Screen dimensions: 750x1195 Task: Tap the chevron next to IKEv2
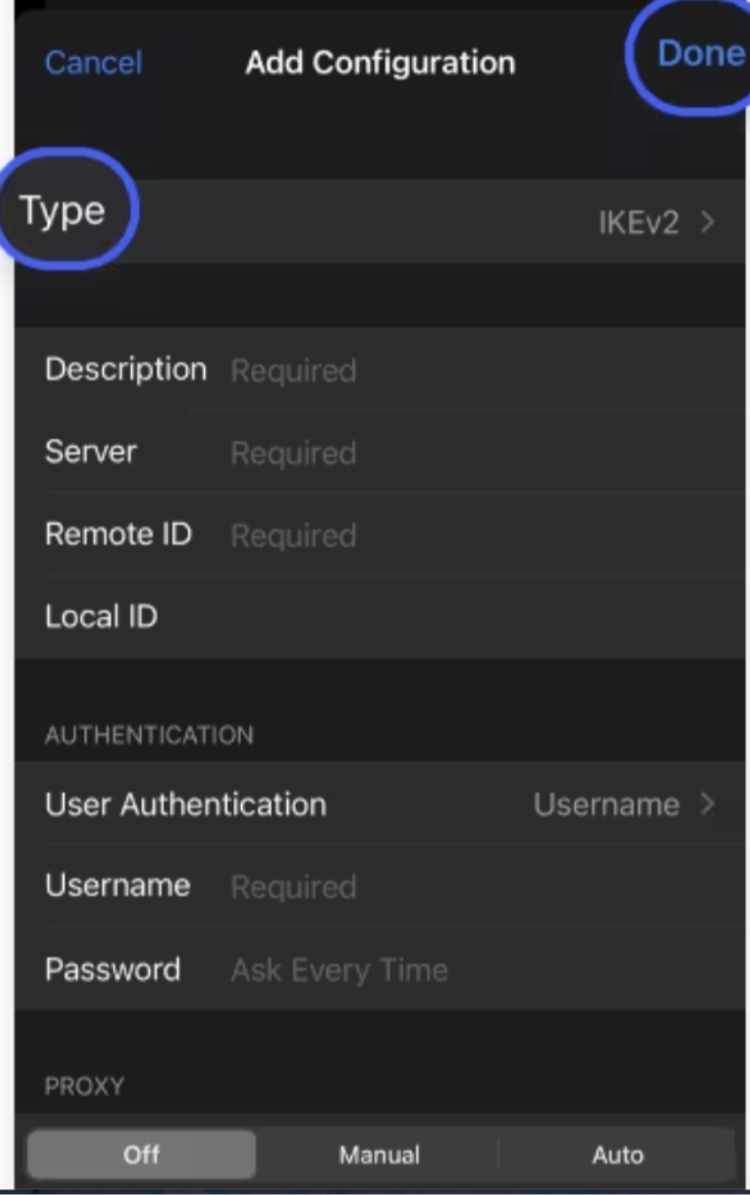click(708, 222)
